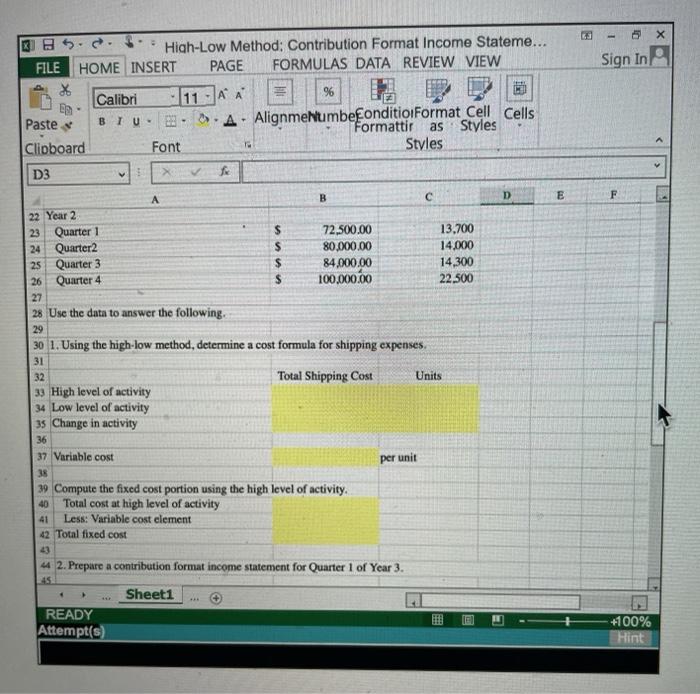Open Insert Function fx
Screen dimensions: 700x694
point(225,171)
